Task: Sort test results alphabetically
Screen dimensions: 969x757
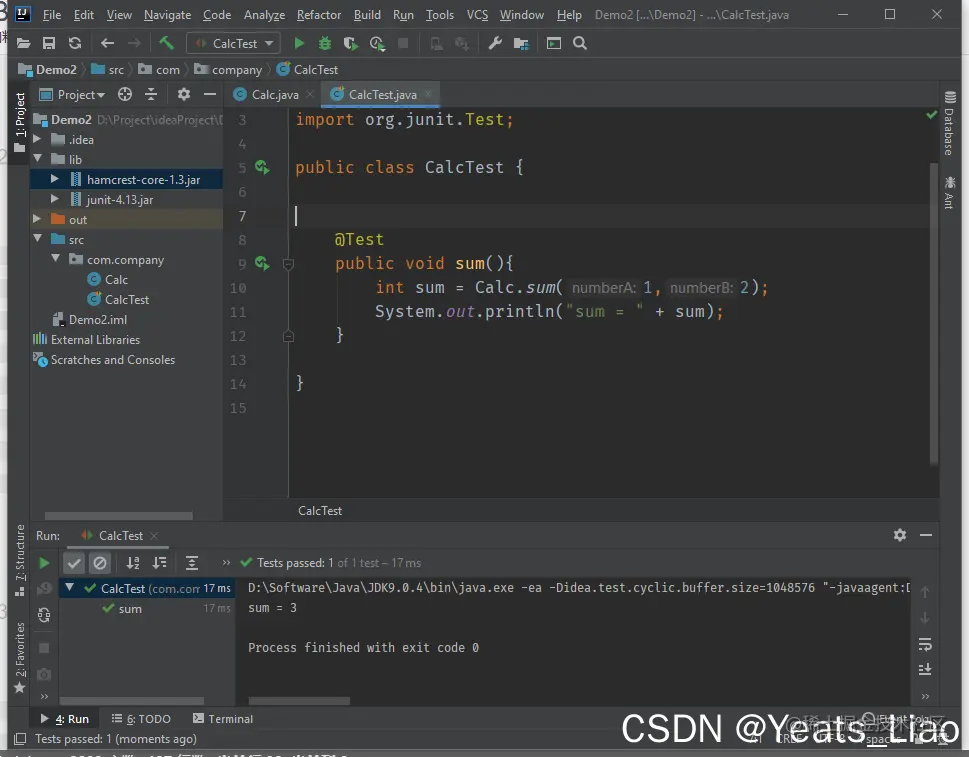Action: point(133,563)
